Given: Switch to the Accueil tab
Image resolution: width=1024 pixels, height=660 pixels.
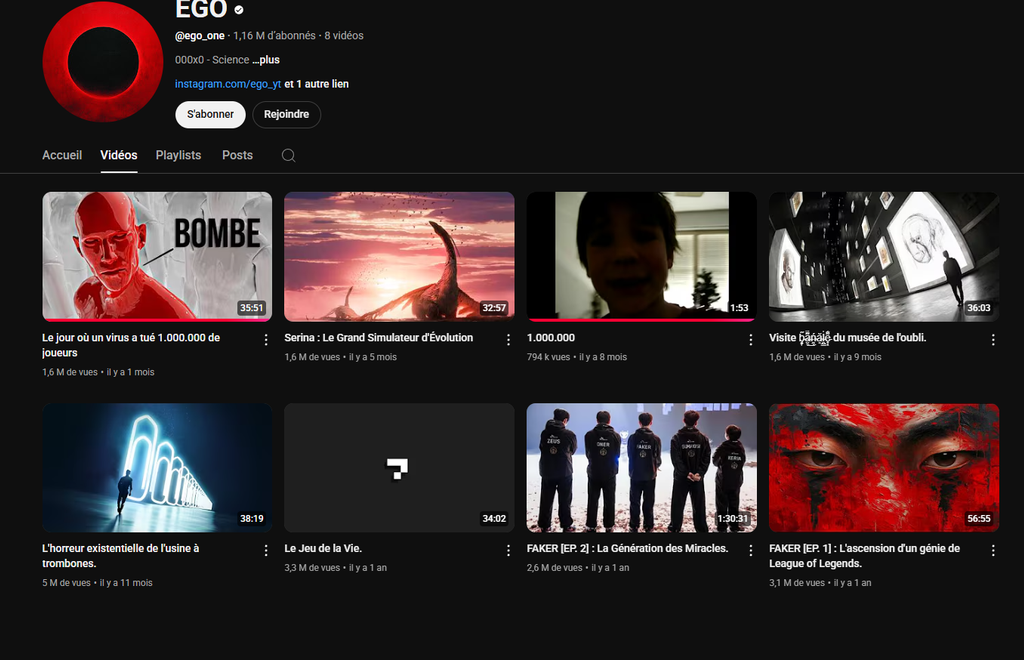Looking at the screenshot, I should coord(62,155).
